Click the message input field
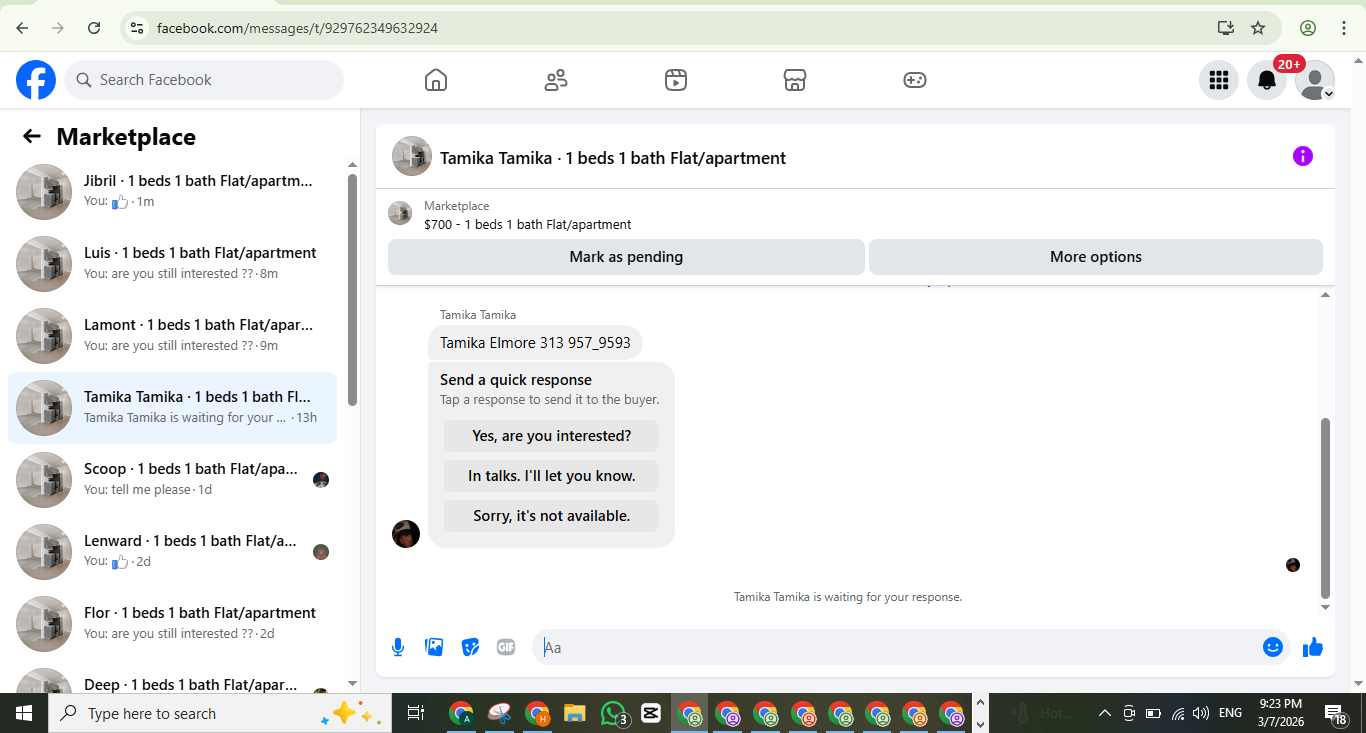The height and width of the screenshot is (733, 1366). (900, 647)
